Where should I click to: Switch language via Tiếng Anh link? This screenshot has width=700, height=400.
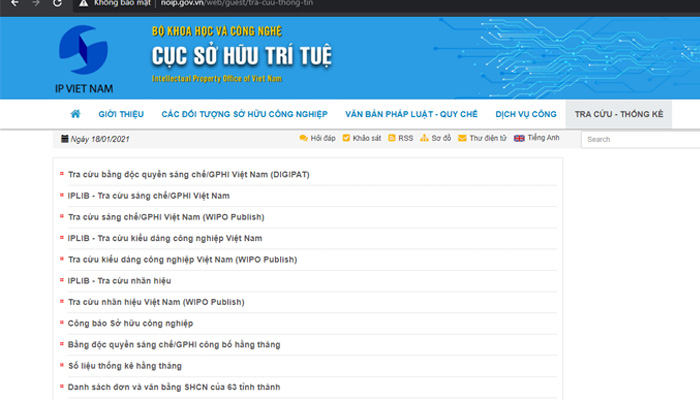coord(543,138)
